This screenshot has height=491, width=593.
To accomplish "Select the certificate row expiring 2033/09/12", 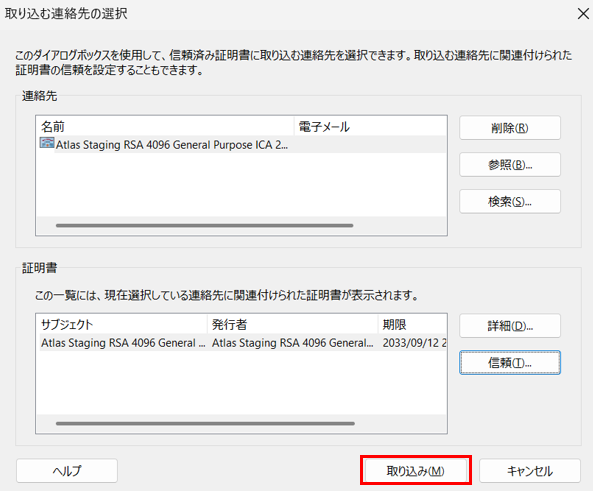I will click(x=242, y=343).
